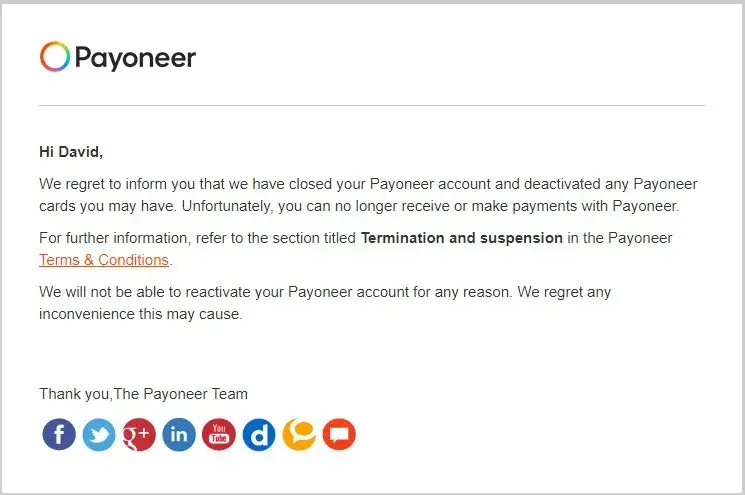Click the 'We regret to inform you' sentence

tap(200, 184)
